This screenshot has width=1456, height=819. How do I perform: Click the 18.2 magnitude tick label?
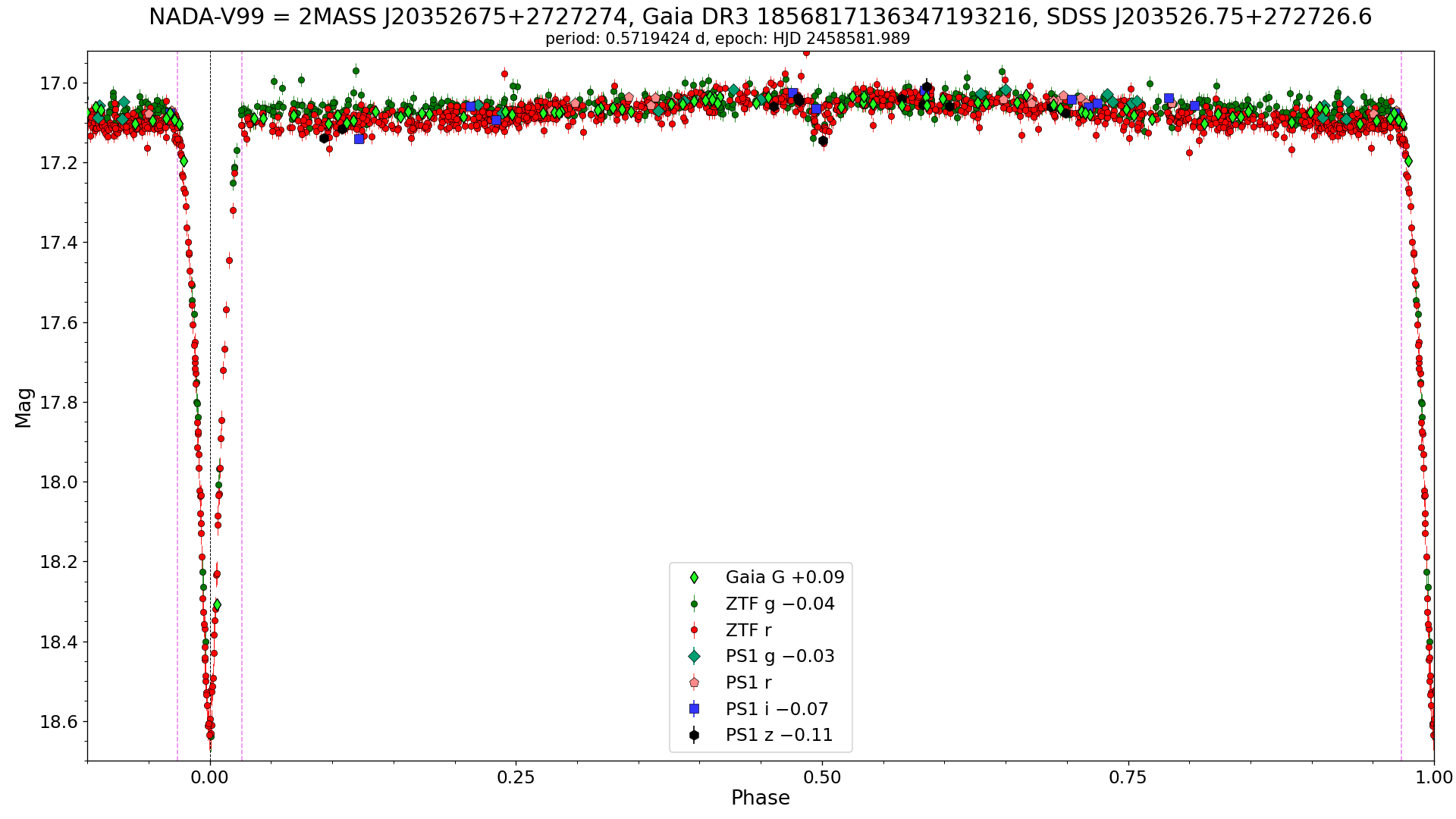coord(58,562)
